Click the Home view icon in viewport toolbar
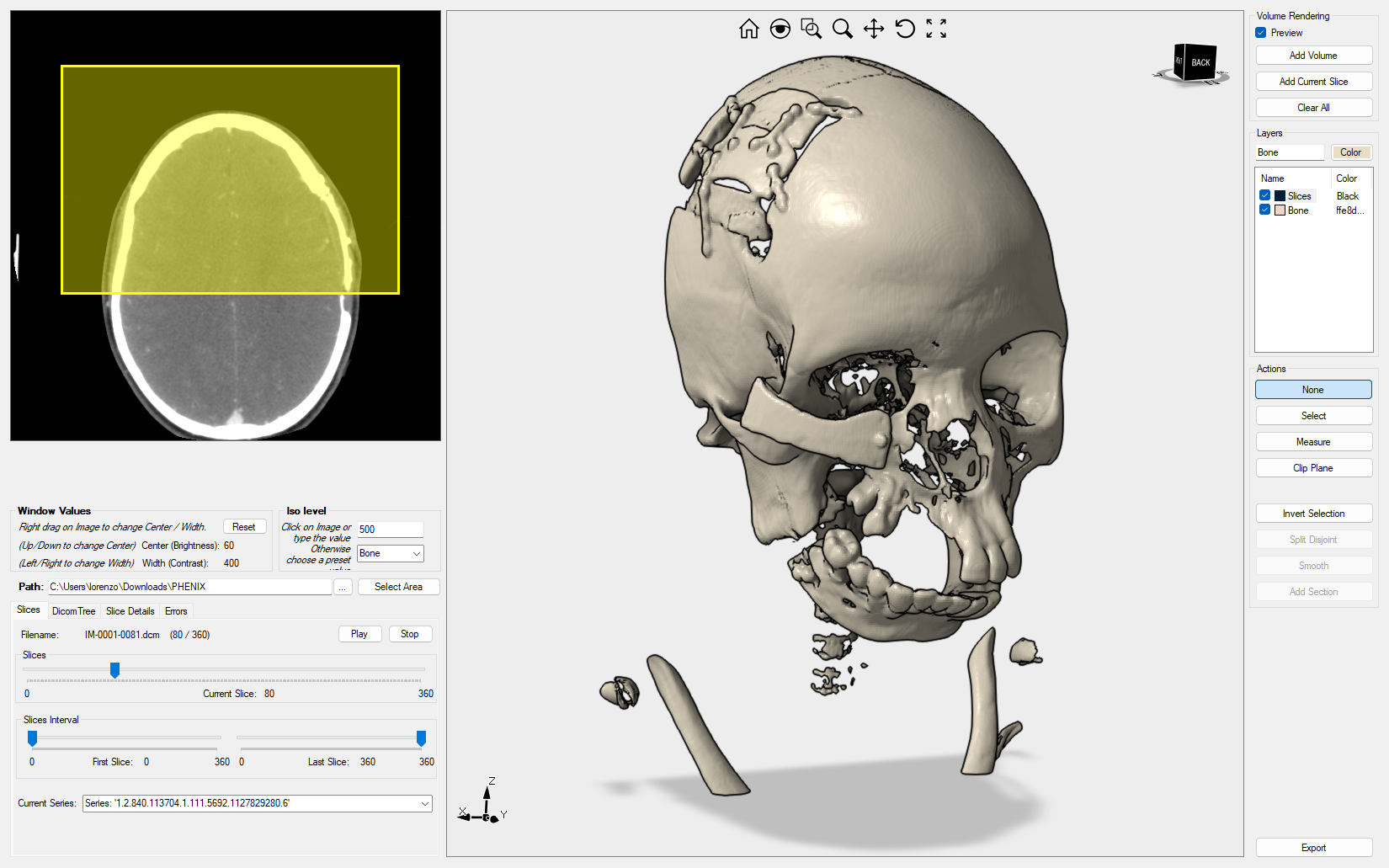This screenshot has width=1389, height=868. click(748, 28)
